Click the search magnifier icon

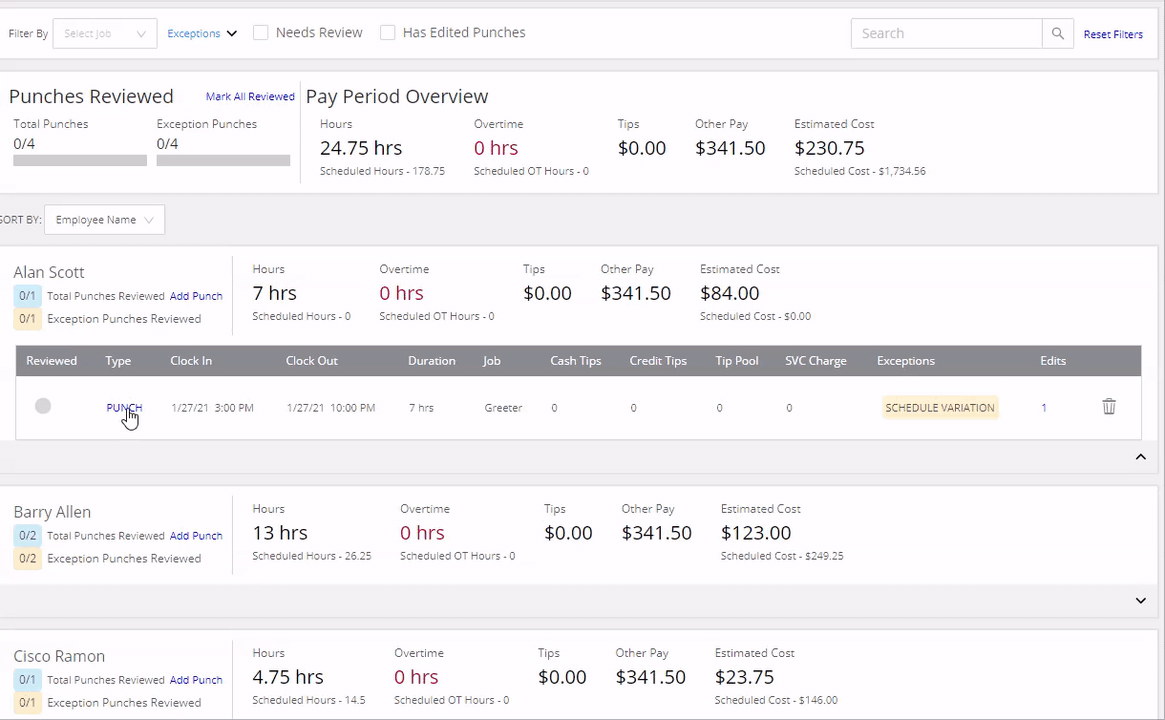[1057, 33]
